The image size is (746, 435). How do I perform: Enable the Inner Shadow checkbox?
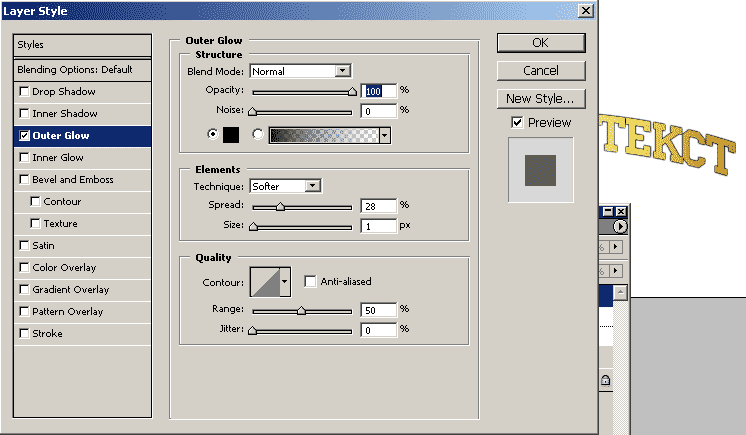tap(24, 113)
